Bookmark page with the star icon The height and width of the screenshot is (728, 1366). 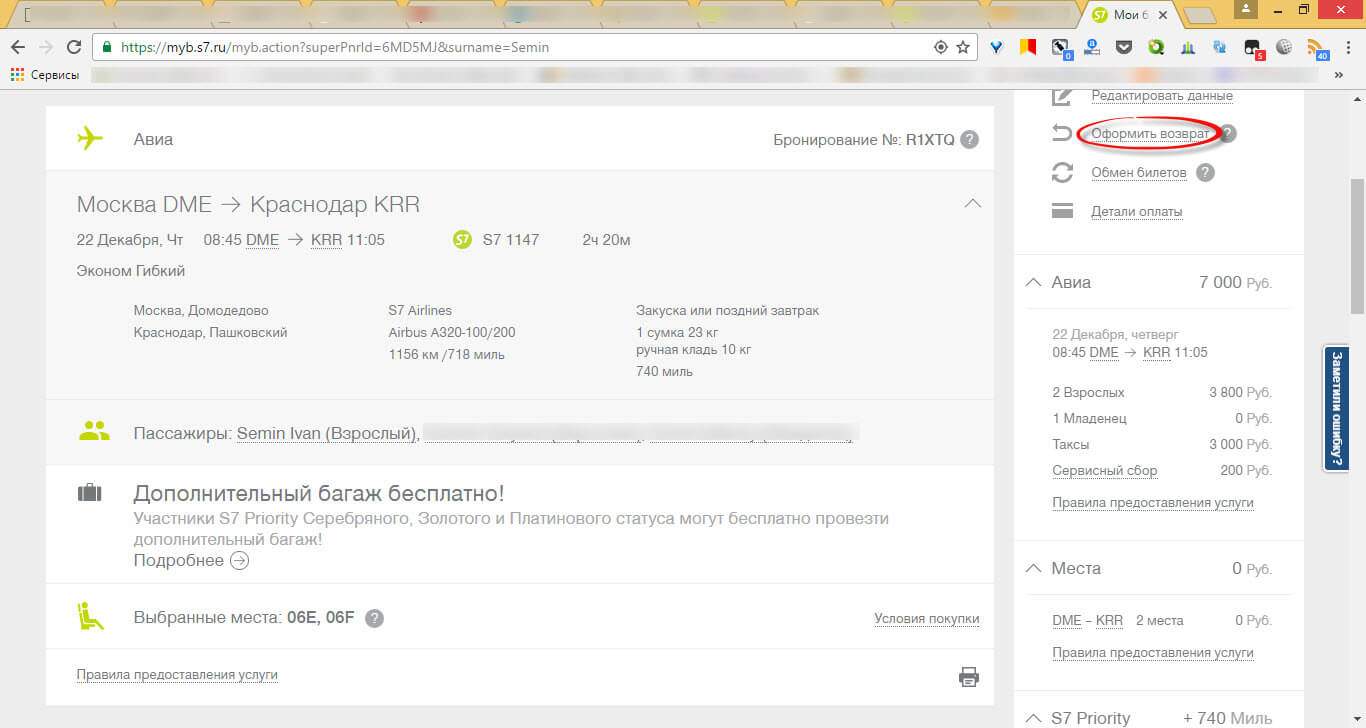(963, 47)
